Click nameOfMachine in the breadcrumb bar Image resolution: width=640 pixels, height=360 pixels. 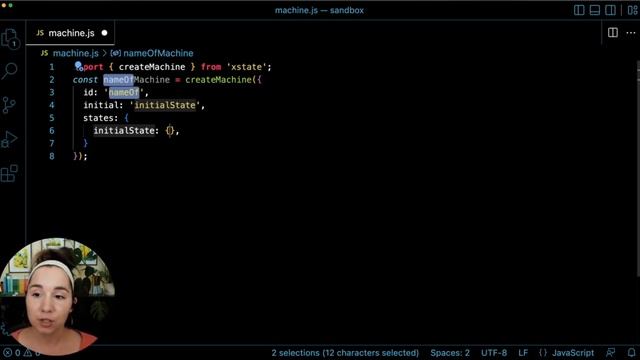158,53
